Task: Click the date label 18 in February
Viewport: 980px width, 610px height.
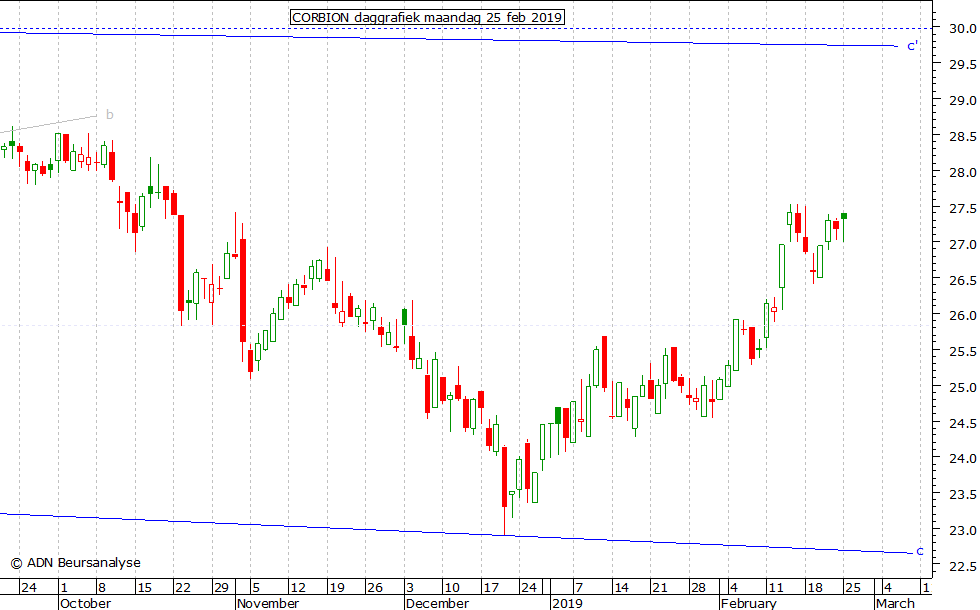Action: coord(814,588)
